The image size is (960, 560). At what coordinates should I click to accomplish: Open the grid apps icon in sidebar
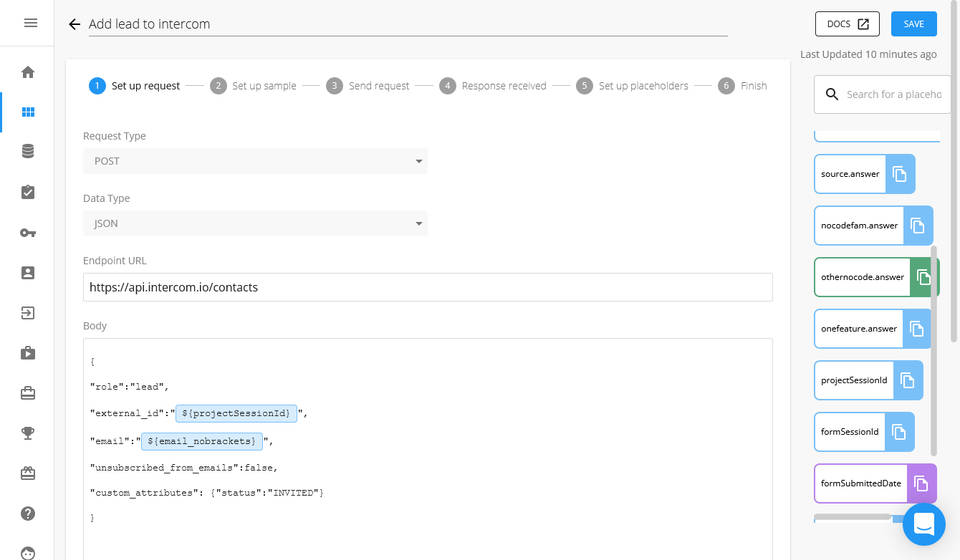28,112
